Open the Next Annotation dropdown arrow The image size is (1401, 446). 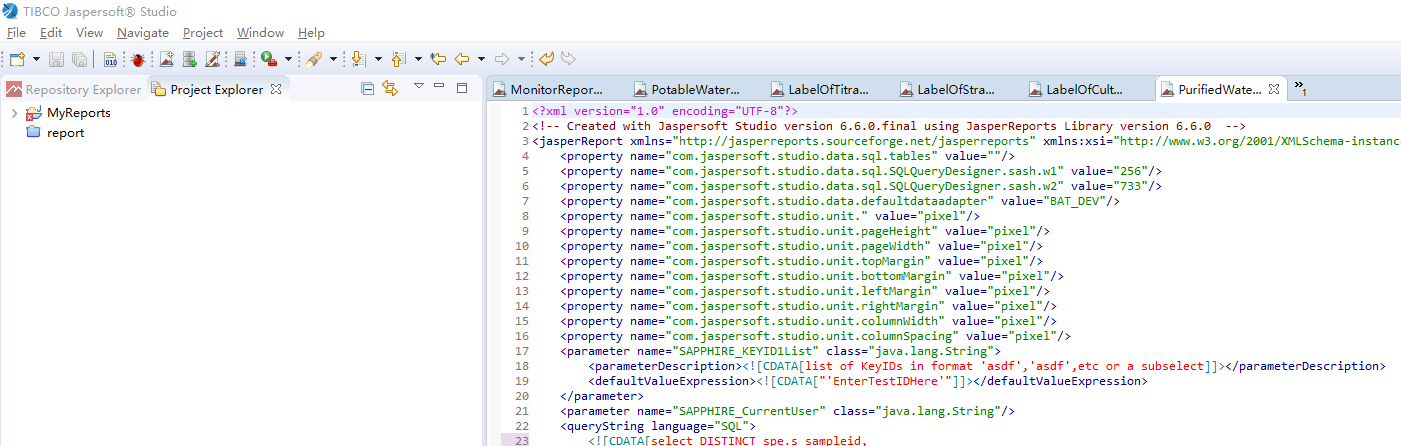click(378, 59)
